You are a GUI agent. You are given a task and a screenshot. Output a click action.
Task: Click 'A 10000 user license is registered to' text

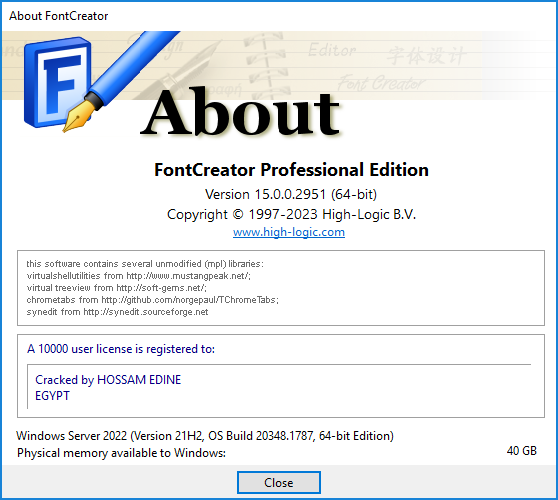121,349
